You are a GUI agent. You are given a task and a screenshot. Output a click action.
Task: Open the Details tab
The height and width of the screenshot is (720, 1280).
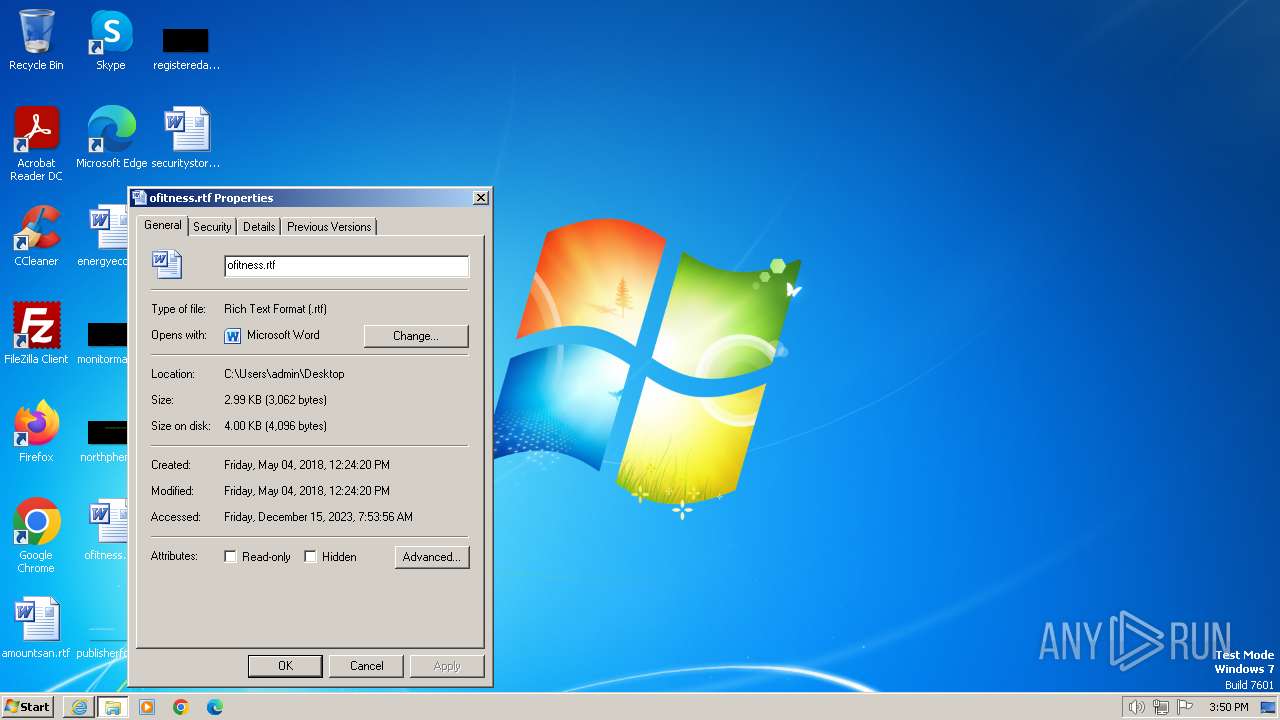pyautogui.click(x=259, y=227)
